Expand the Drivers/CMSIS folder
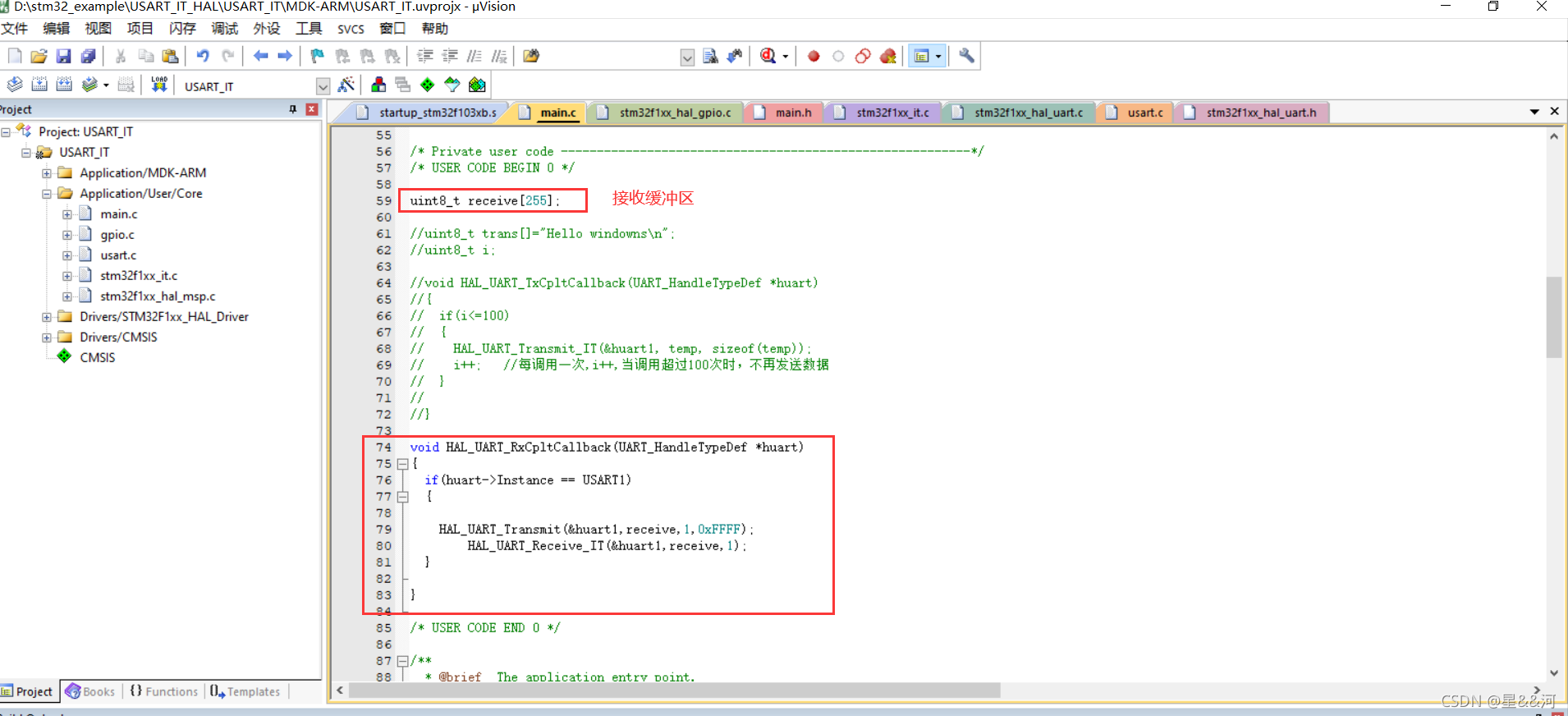Viewport: 1568px width, 716px height. [x=47, y=337]
